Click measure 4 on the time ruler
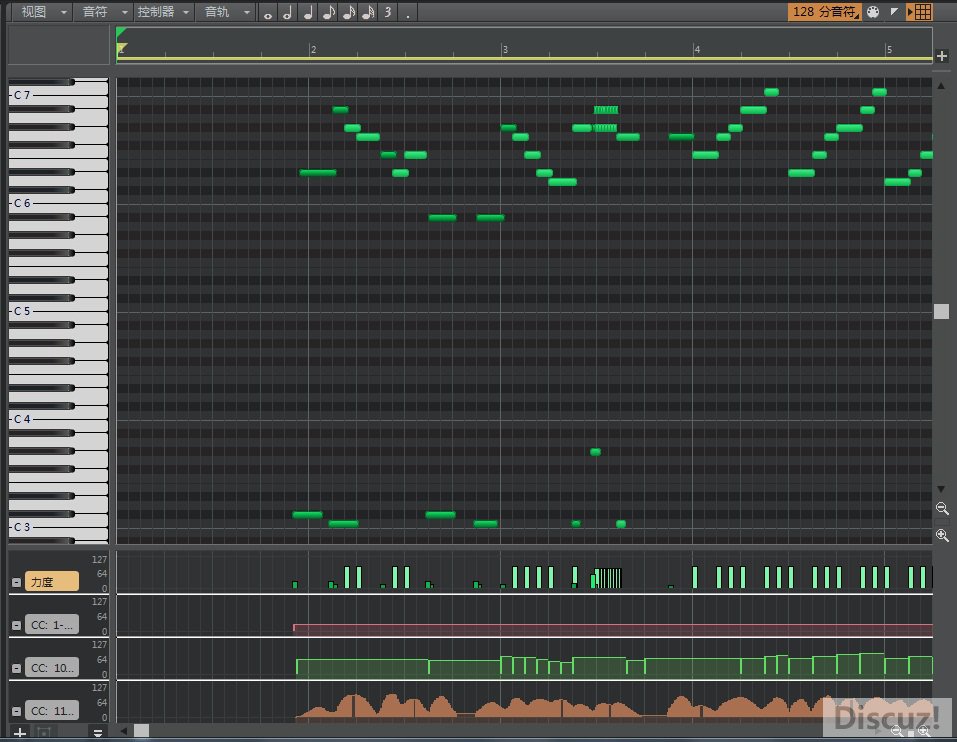This screenshot has height=742, width=957. pyautogui.click(x=697, y=49)
